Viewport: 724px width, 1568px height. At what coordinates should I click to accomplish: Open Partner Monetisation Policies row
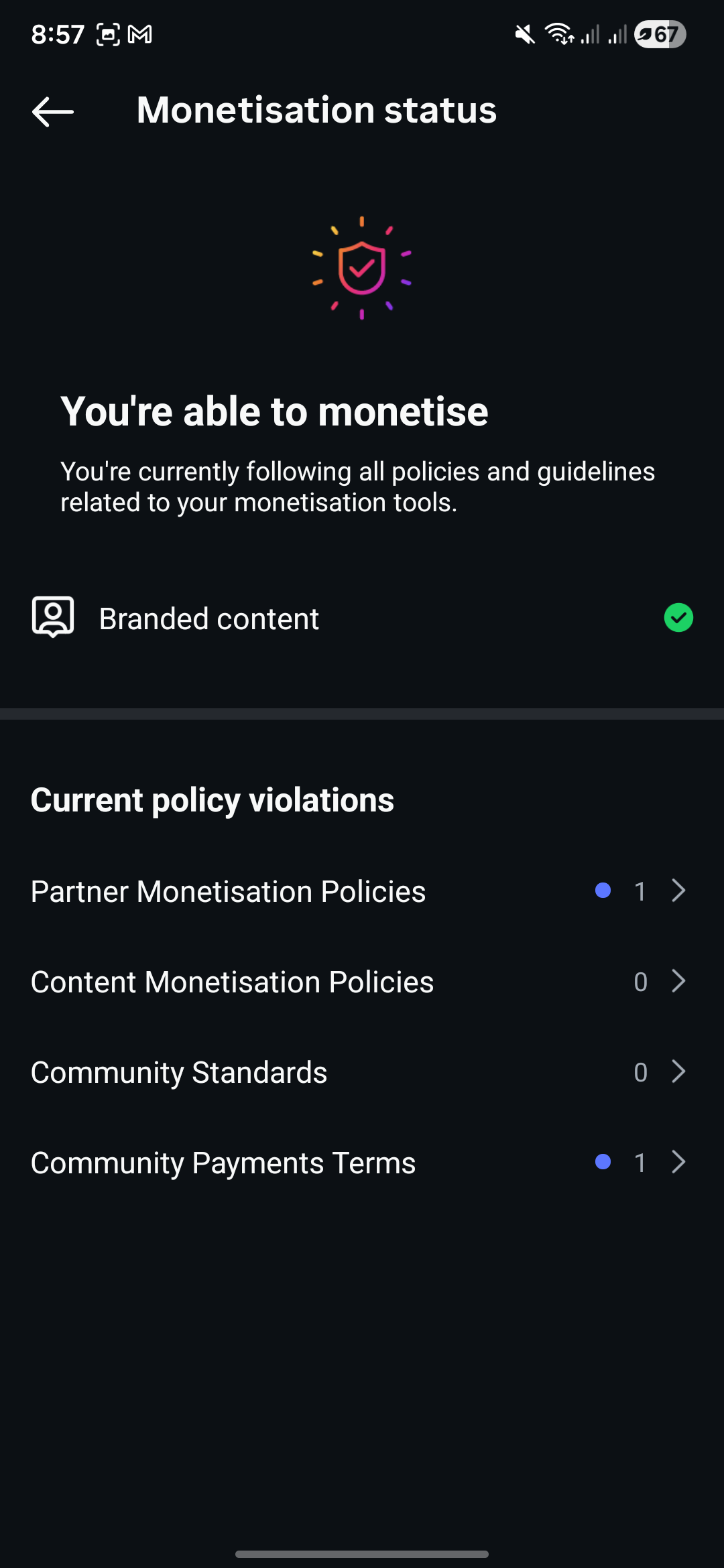[228, 892]
